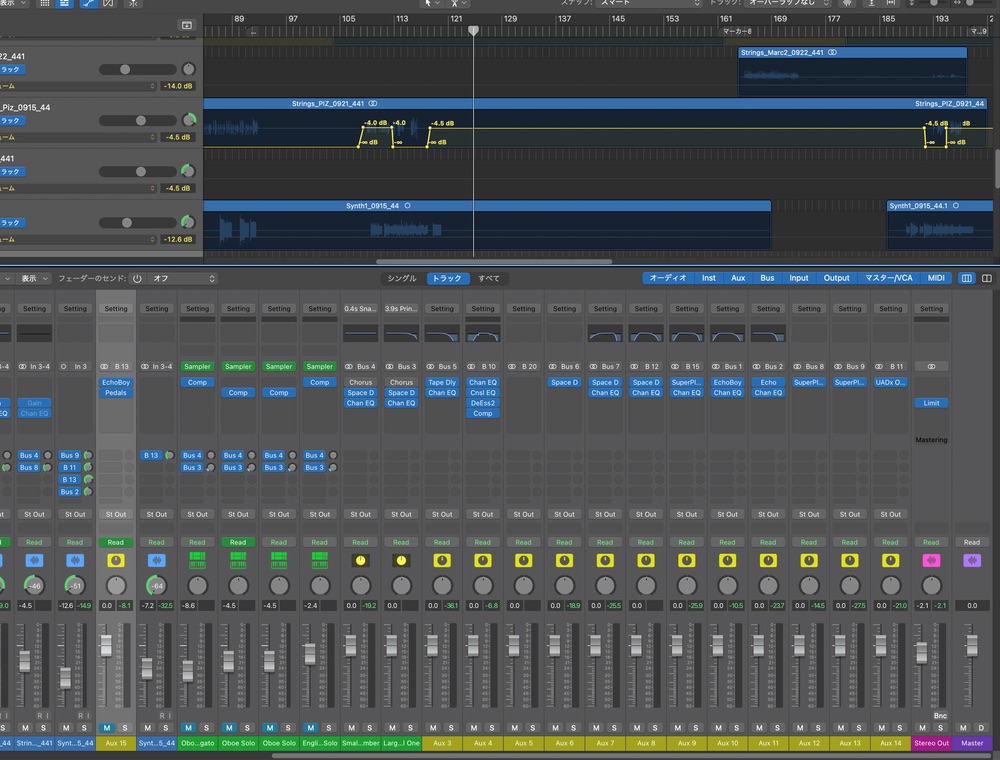
Task: Toggle the fader sends power icon
Action: click(x=137, y=279)
